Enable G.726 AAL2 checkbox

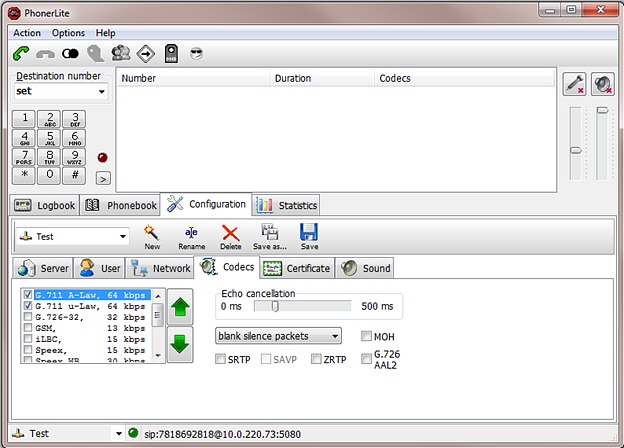[x=366, y=359]
